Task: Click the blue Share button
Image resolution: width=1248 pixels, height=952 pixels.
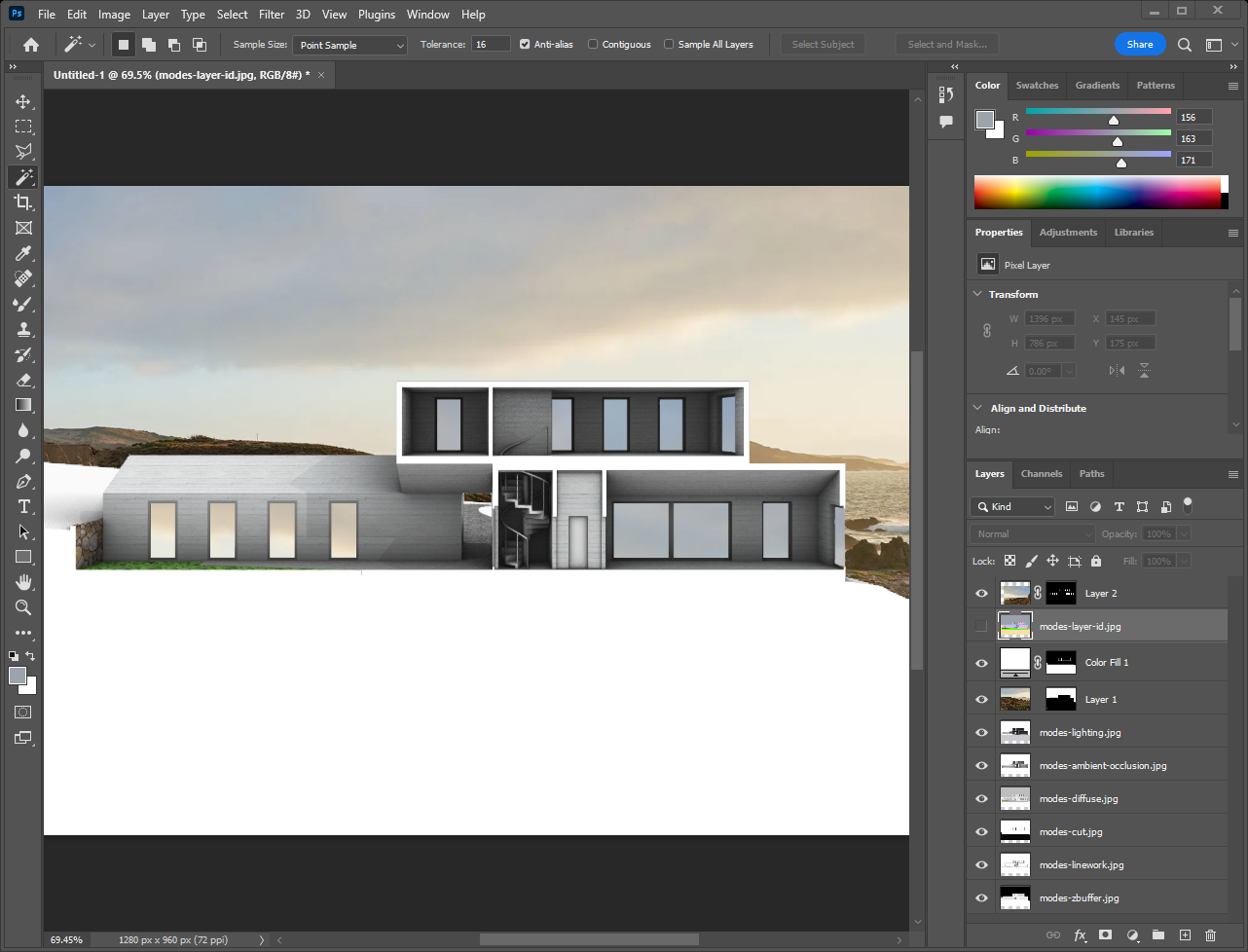Action: 1139,44
